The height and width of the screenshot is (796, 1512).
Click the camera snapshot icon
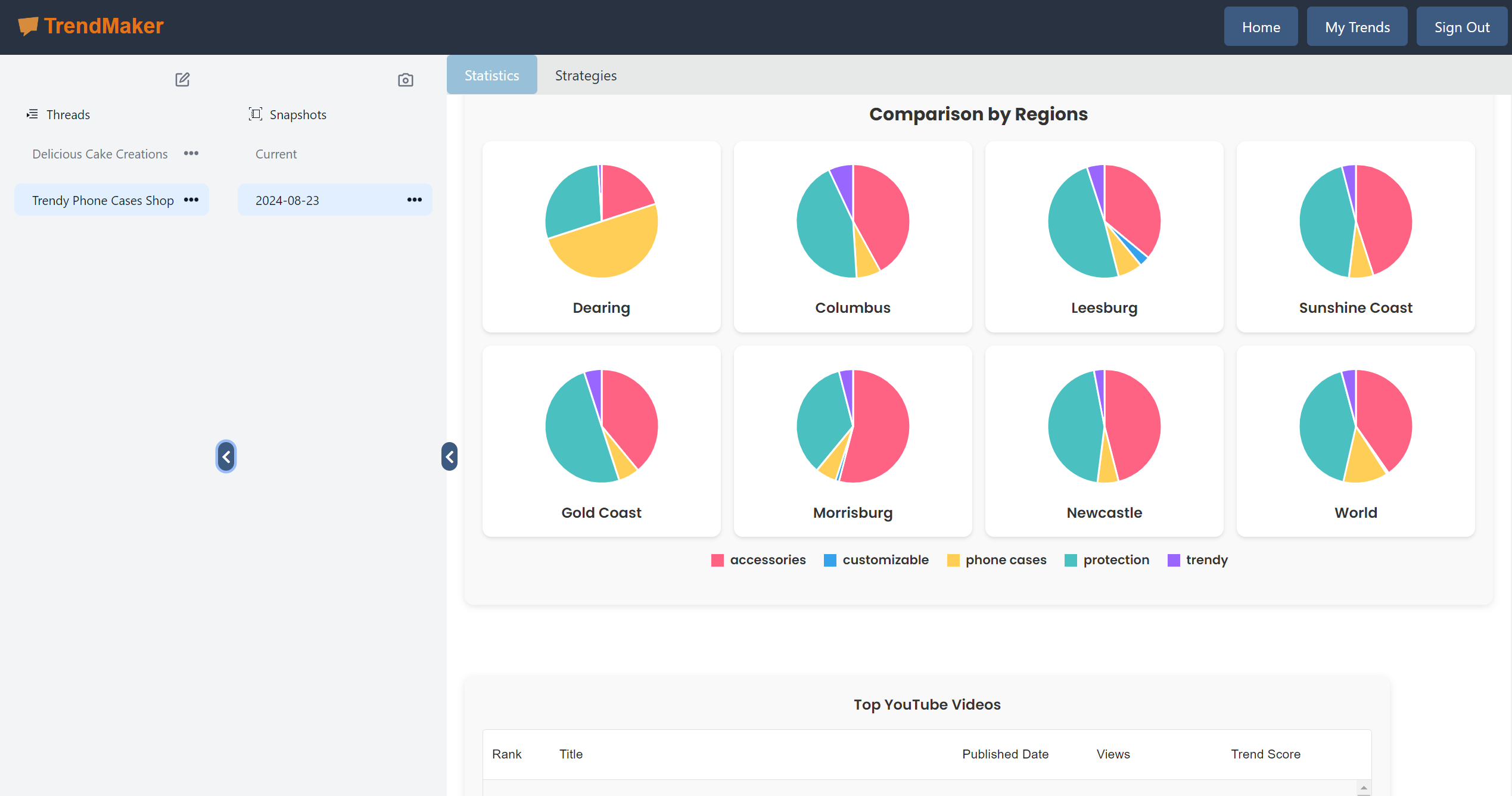pyautogui.click(x=406, y=80)
